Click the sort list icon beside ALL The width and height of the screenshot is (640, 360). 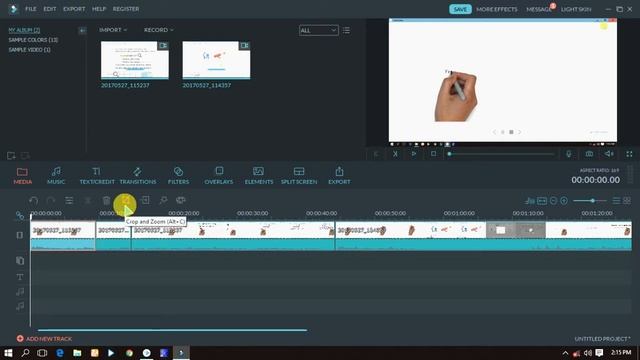pos(346,30)
